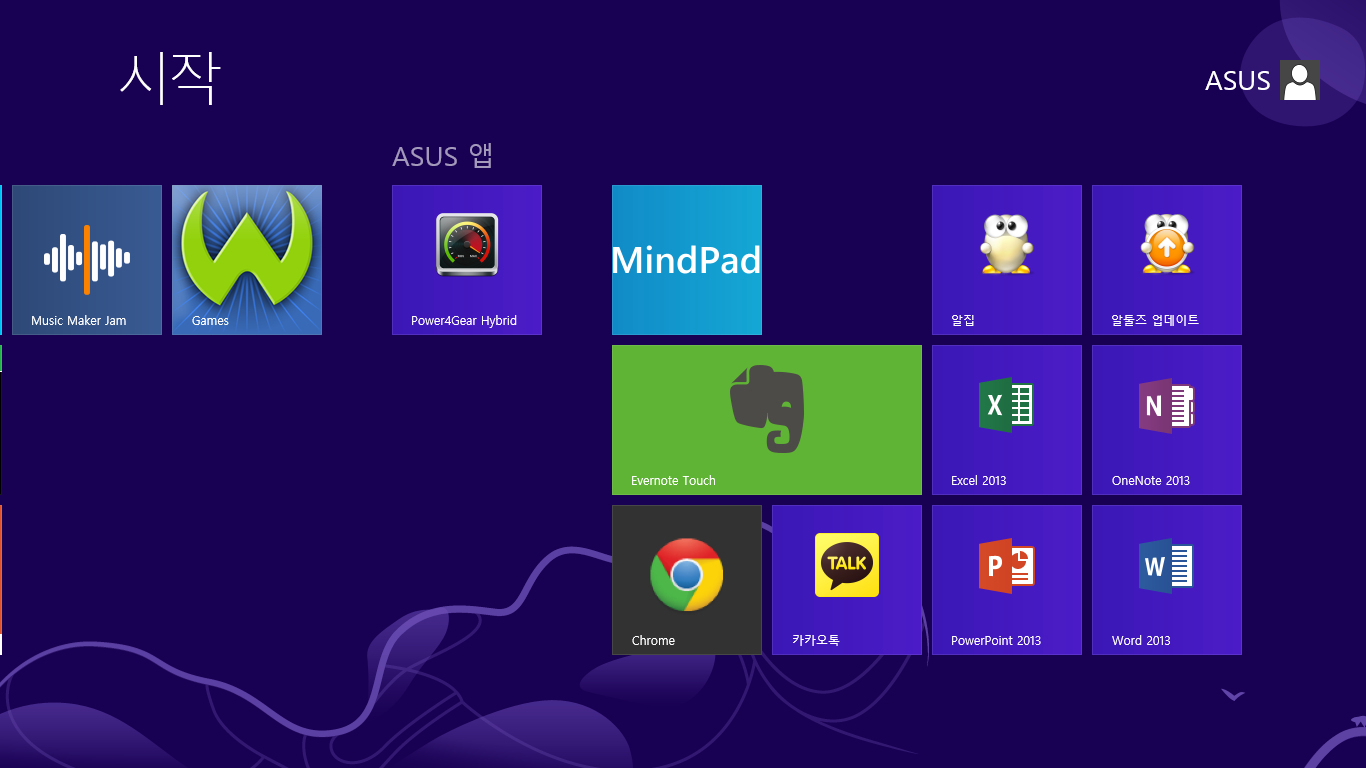Open 알집 (ALZip) tile
This screenshot has height=768, width=1366.
pyautogui.click(x=1007, y=260)
